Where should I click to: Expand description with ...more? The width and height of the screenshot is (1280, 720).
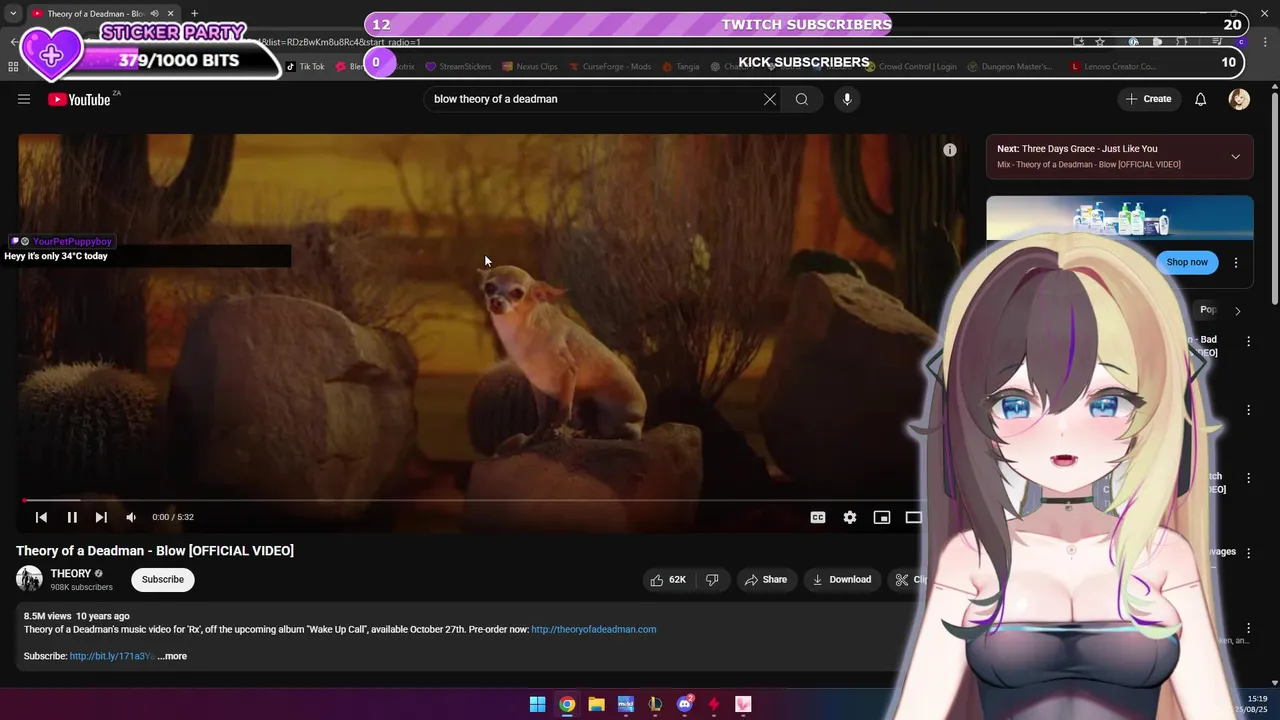pyautogui.click(x=172, y=656)
